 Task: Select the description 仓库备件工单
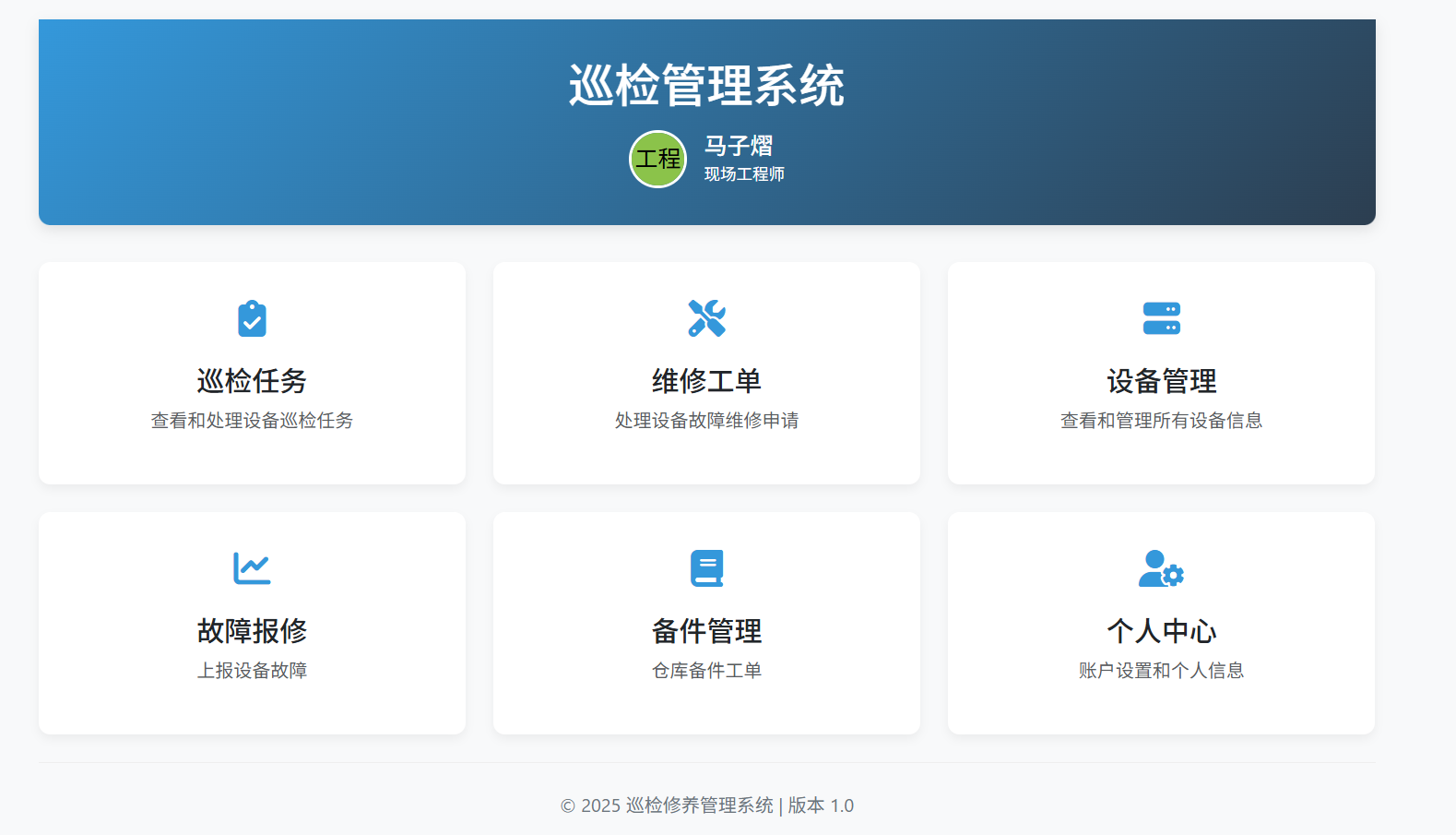point(707,671)
